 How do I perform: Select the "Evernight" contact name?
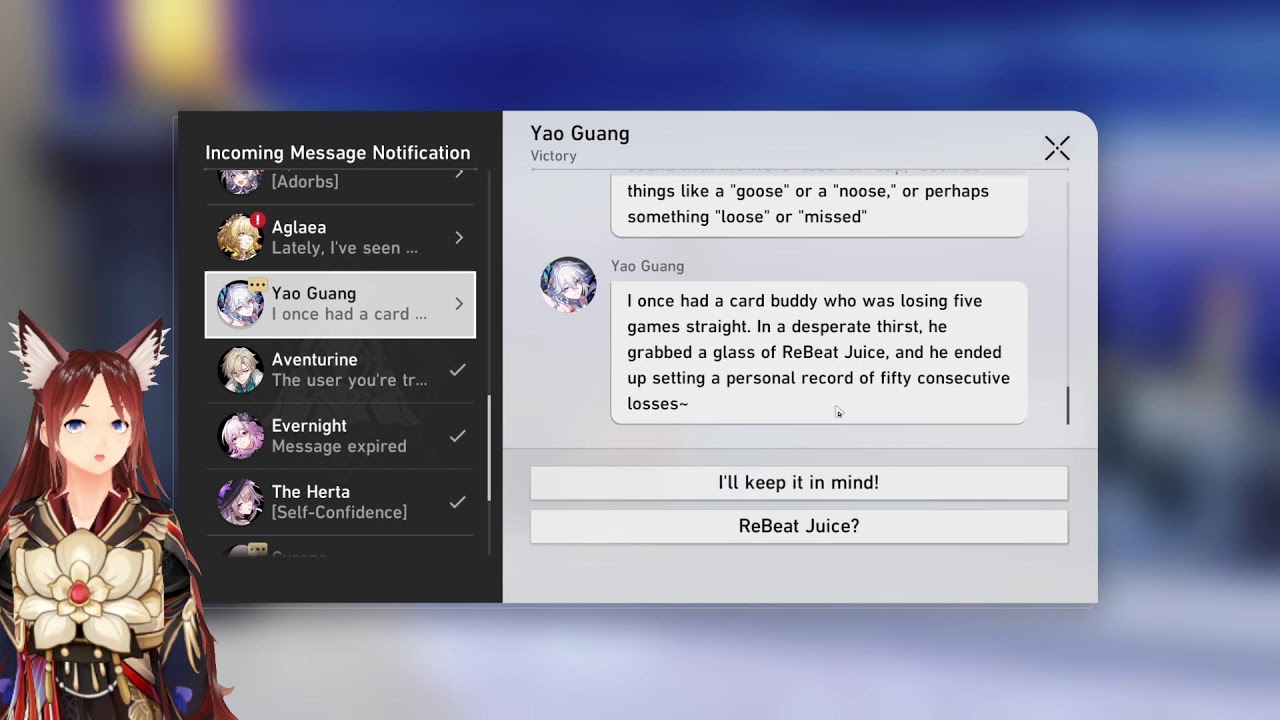[309, 426]
